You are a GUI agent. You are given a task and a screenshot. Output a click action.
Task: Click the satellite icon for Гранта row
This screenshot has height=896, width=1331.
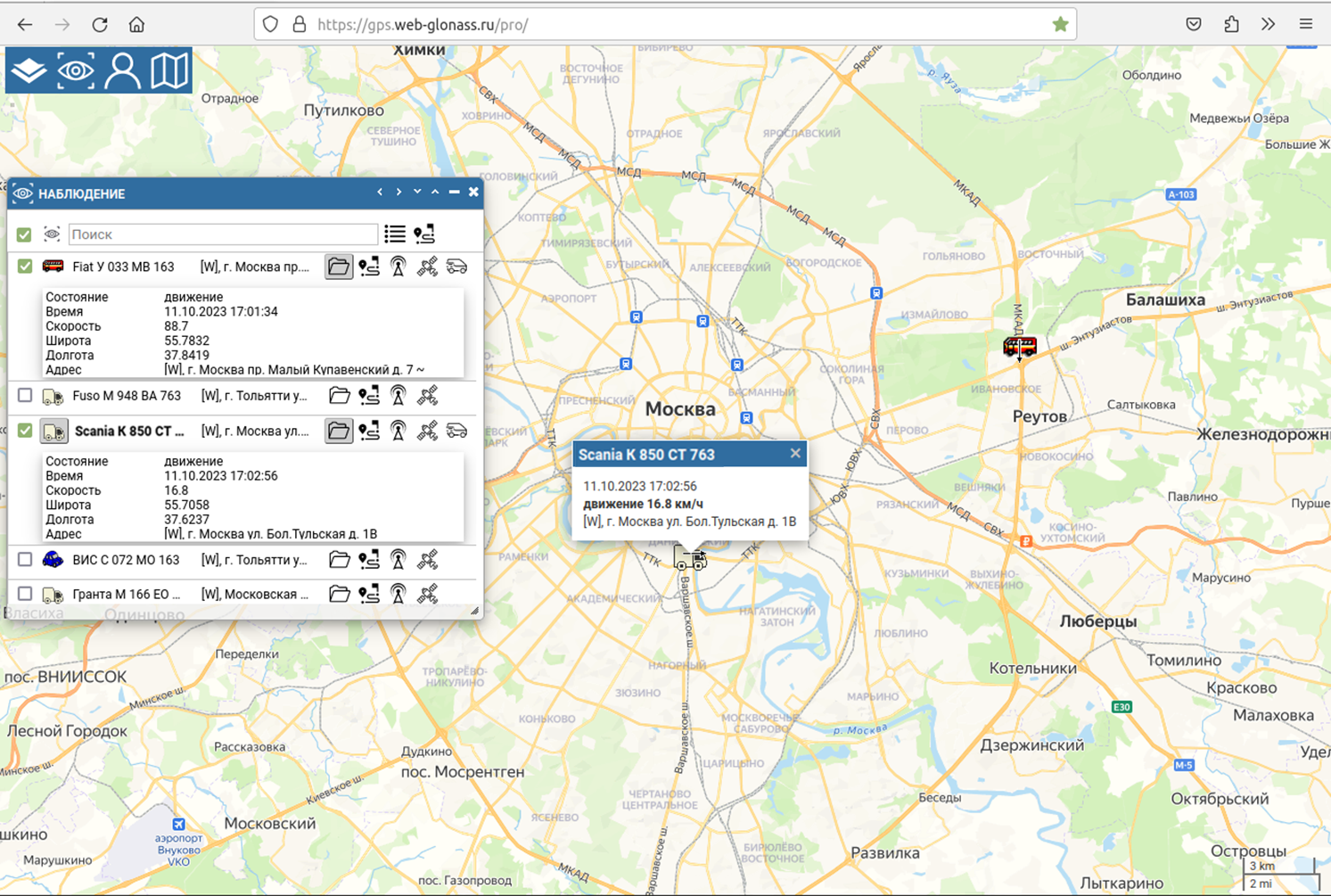coord(428,594)
